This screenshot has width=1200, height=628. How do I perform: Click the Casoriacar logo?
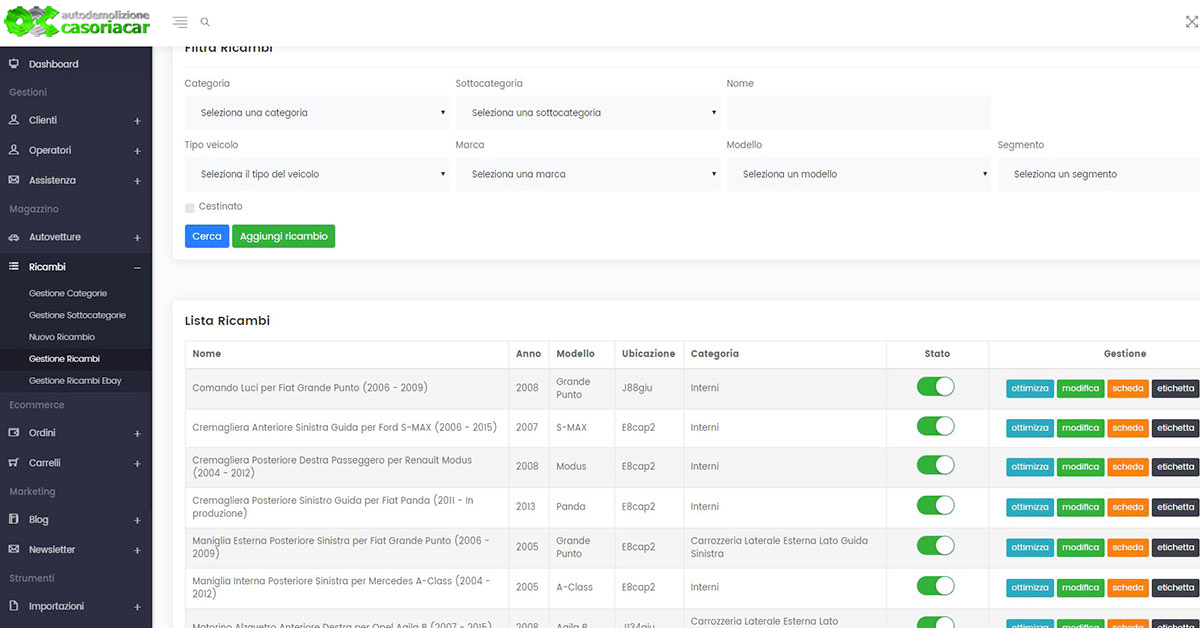pos(76,21)
